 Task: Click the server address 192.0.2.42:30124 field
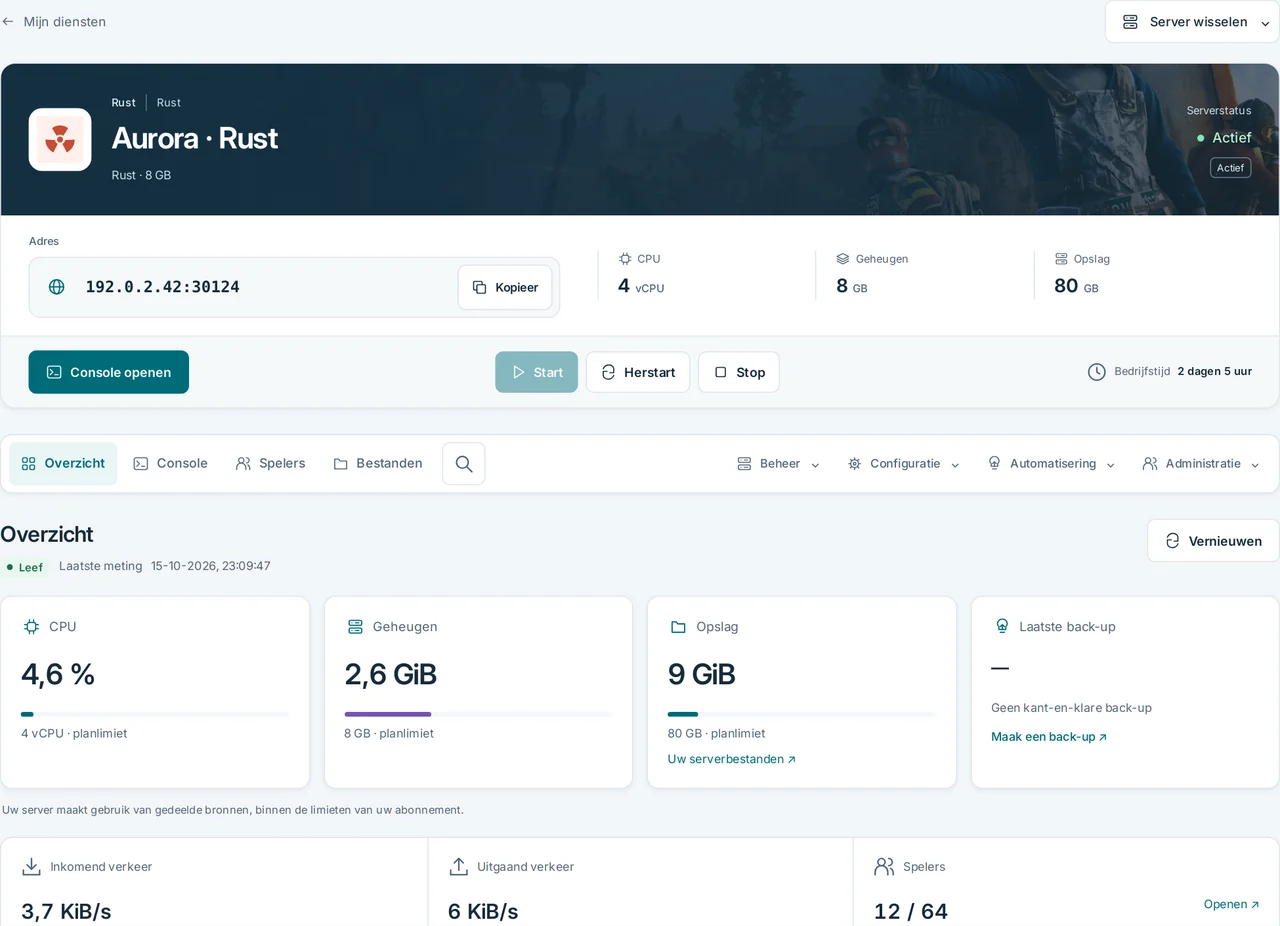(x=294, y=287)
